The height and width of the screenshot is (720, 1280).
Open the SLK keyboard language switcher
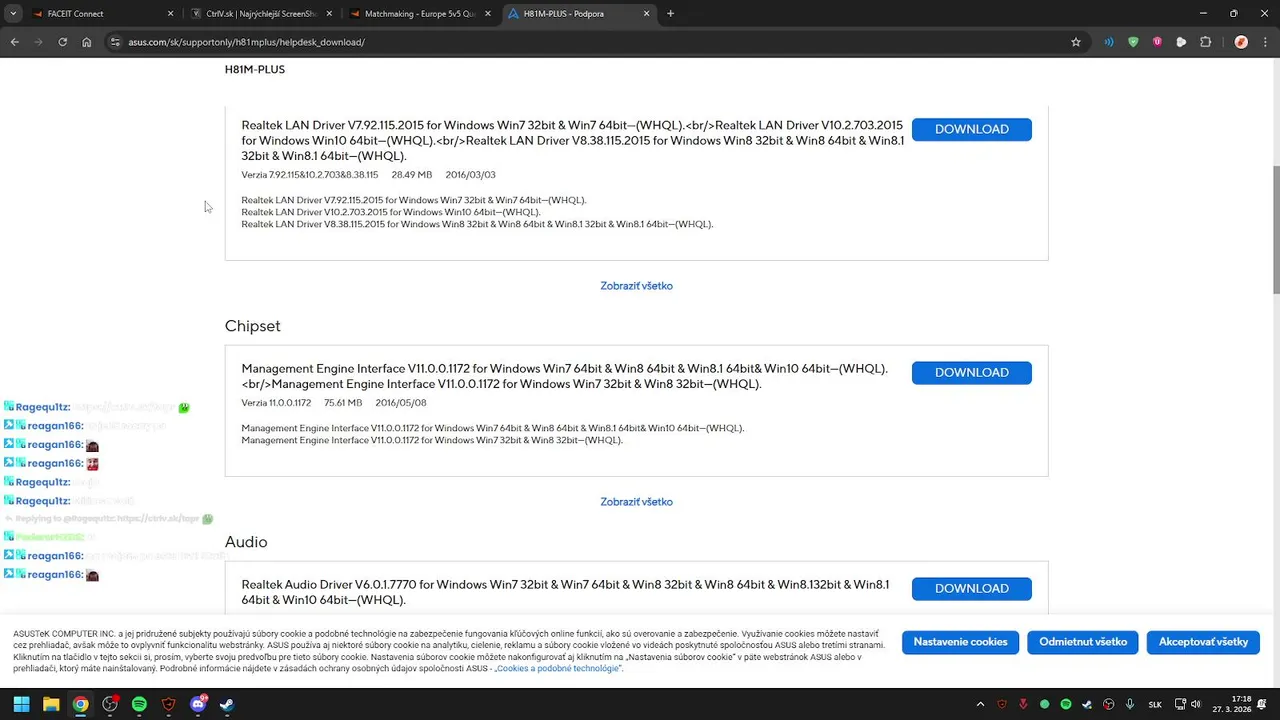point(1155,704)
